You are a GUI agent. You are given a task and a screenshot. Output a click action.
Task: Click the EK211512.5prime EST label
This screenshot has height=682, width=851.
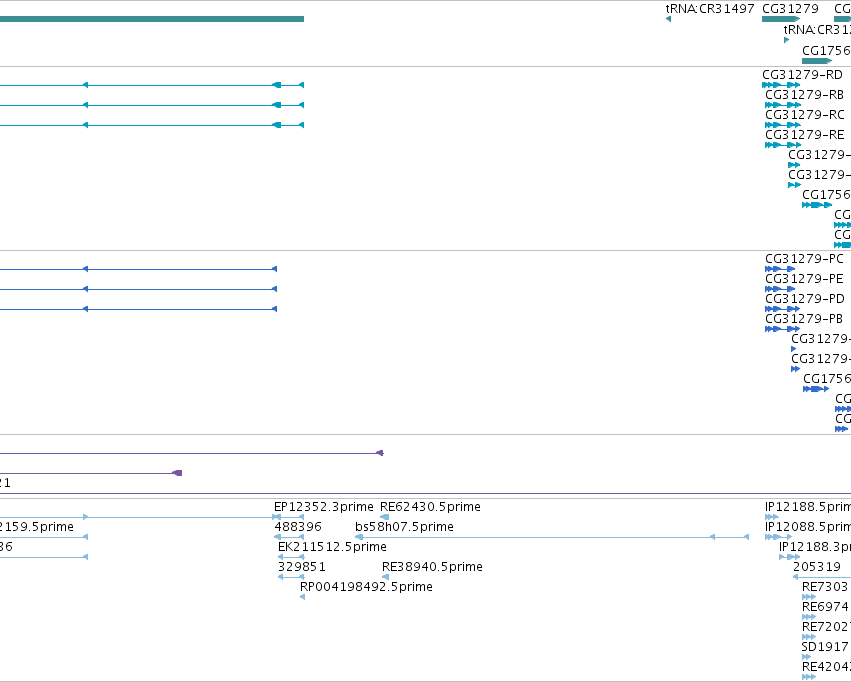click(332, 547)
